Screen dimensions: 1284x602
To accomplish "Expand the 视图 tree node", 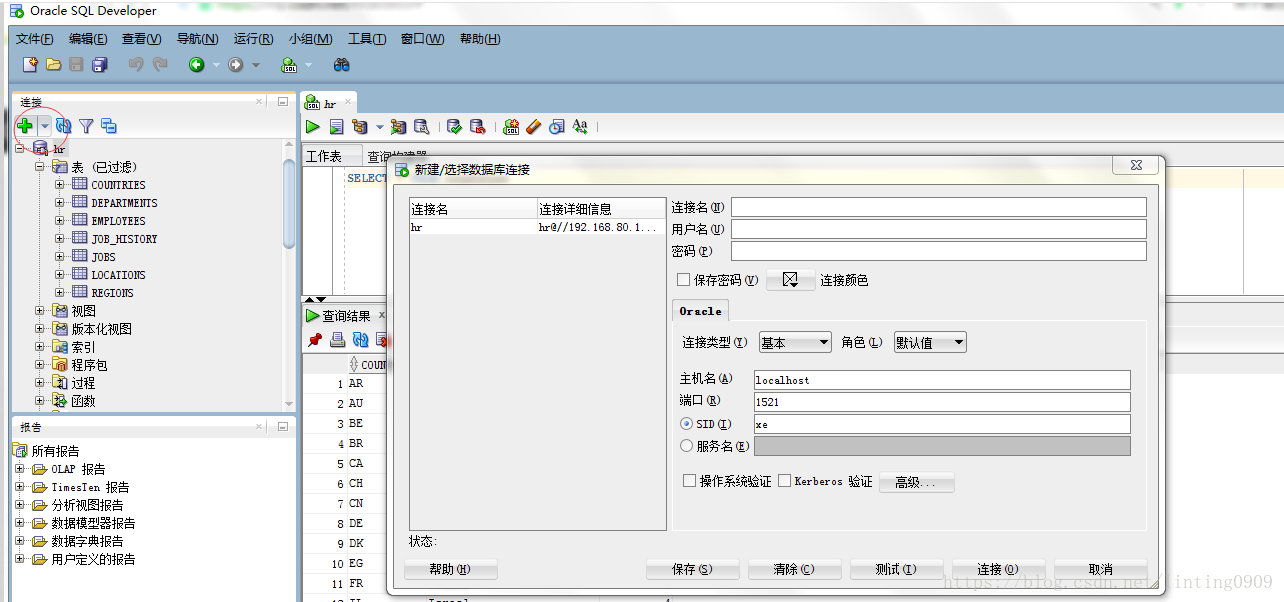I will (x=40, y=310).
